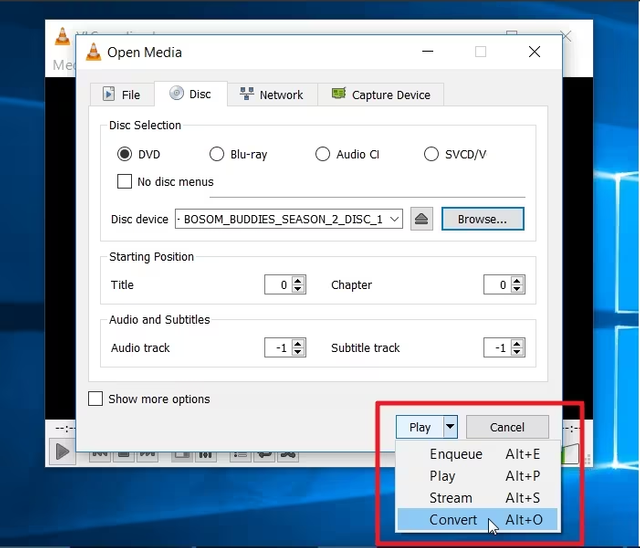Image resolution: width=640 pixels, height=548 pixels.
Task: Click the eject disc icon button
Action: 421,219
